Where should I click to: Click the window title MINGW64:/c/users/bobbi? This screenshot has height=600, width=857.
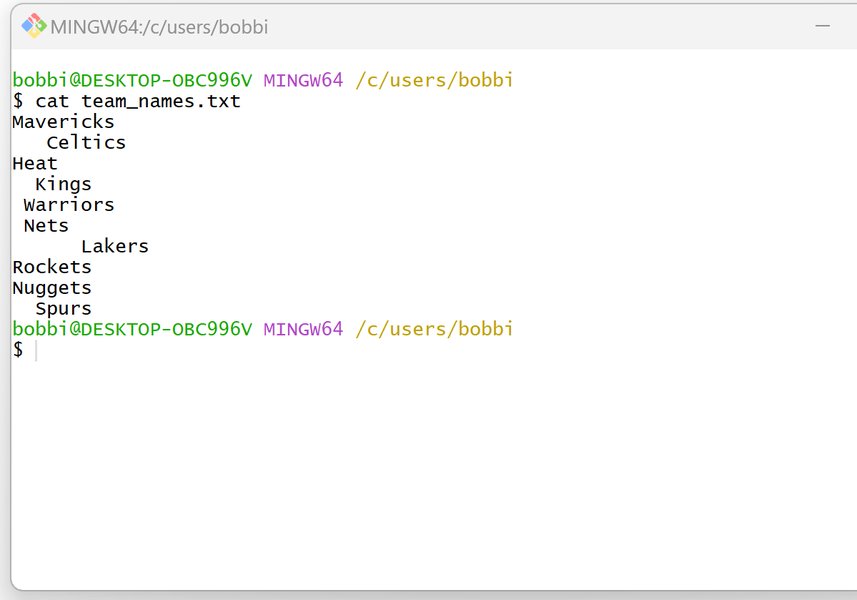point(159,27)
